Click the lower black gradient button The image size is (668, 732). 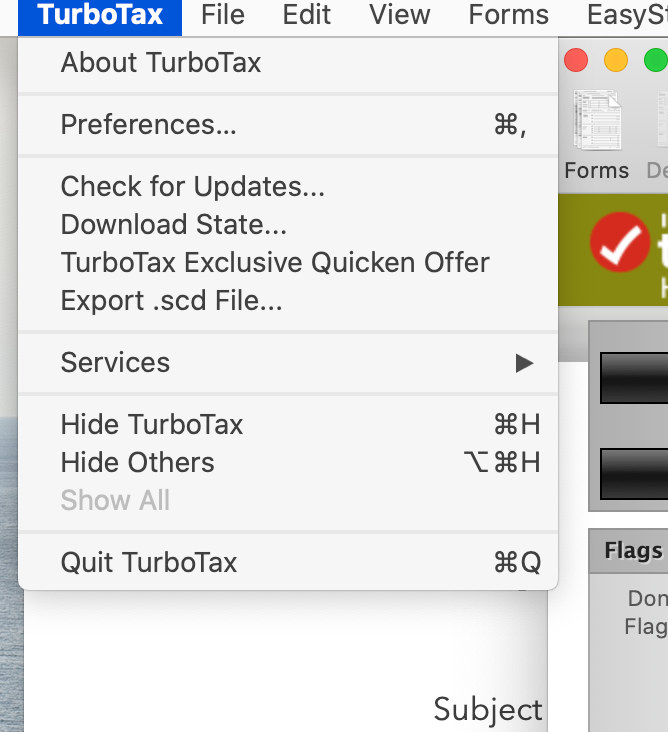coord(634,474)
